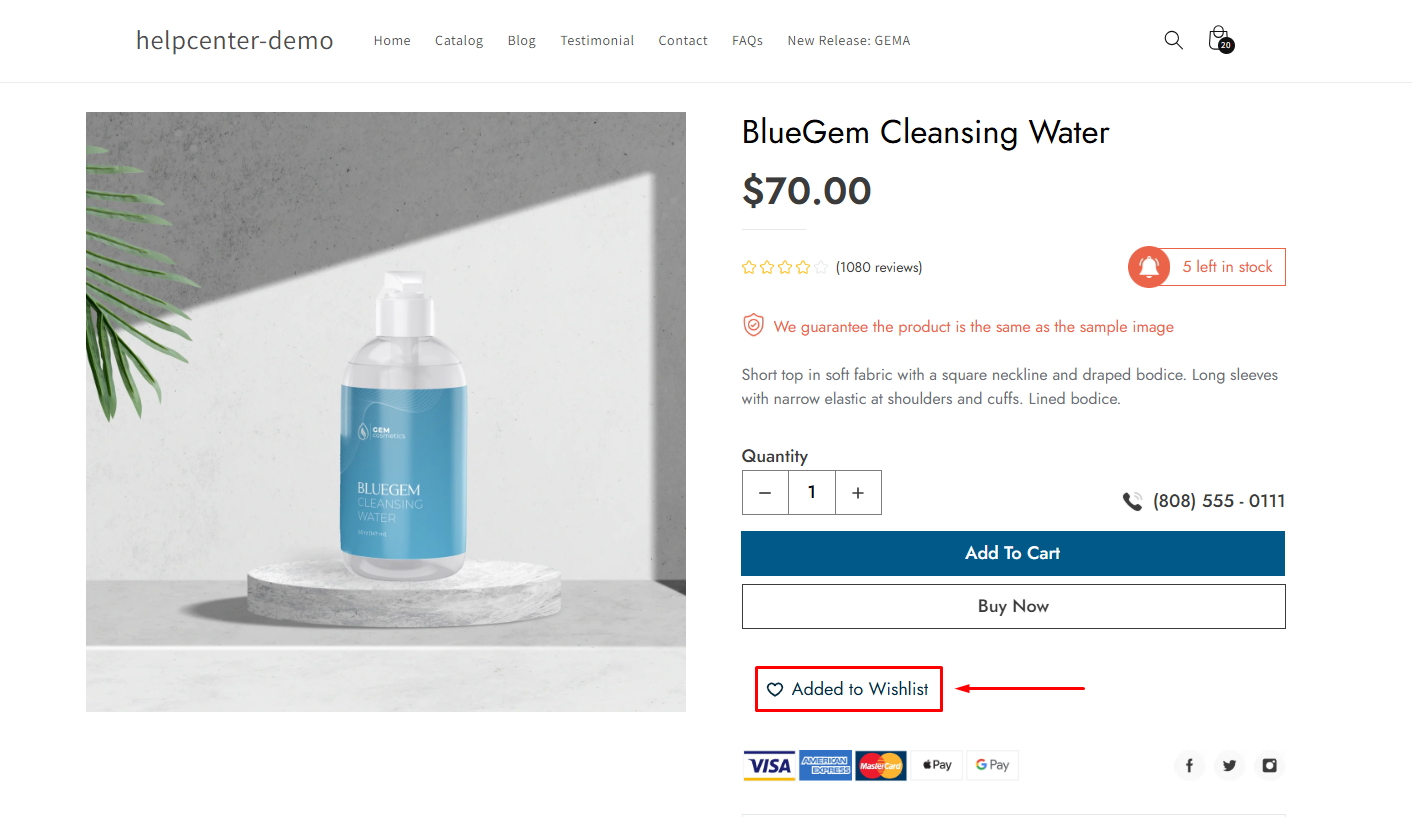Click the Facebook share icon
This screenshot has width=1412, height=817.
pos(1189,766)
